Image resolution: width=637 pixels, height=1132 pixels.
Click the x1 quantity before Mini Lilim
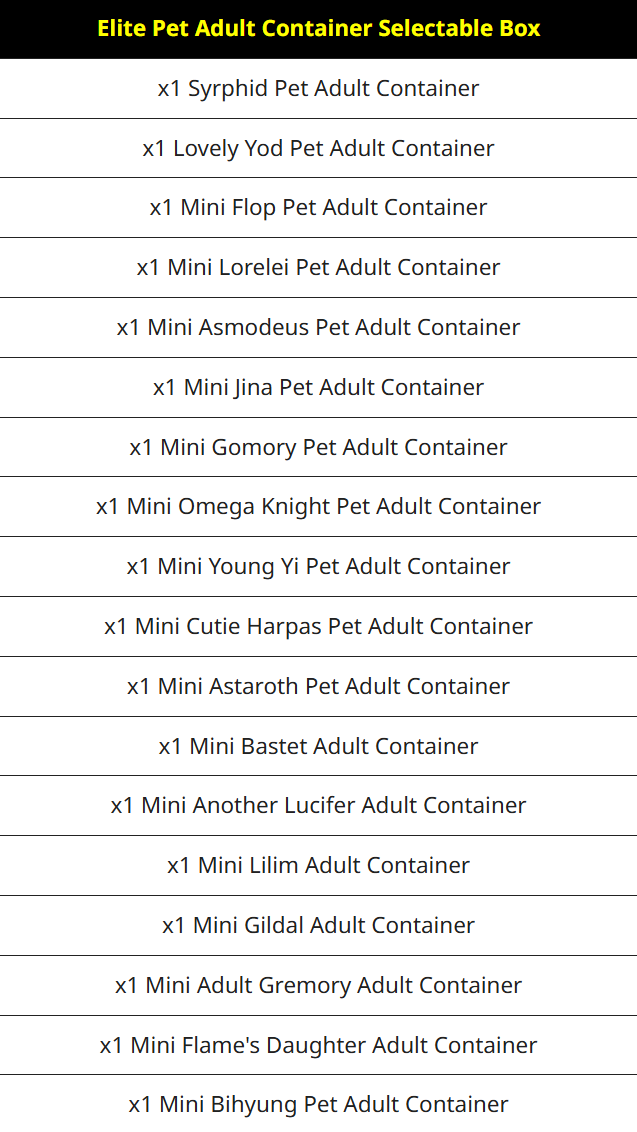[179, 866]
